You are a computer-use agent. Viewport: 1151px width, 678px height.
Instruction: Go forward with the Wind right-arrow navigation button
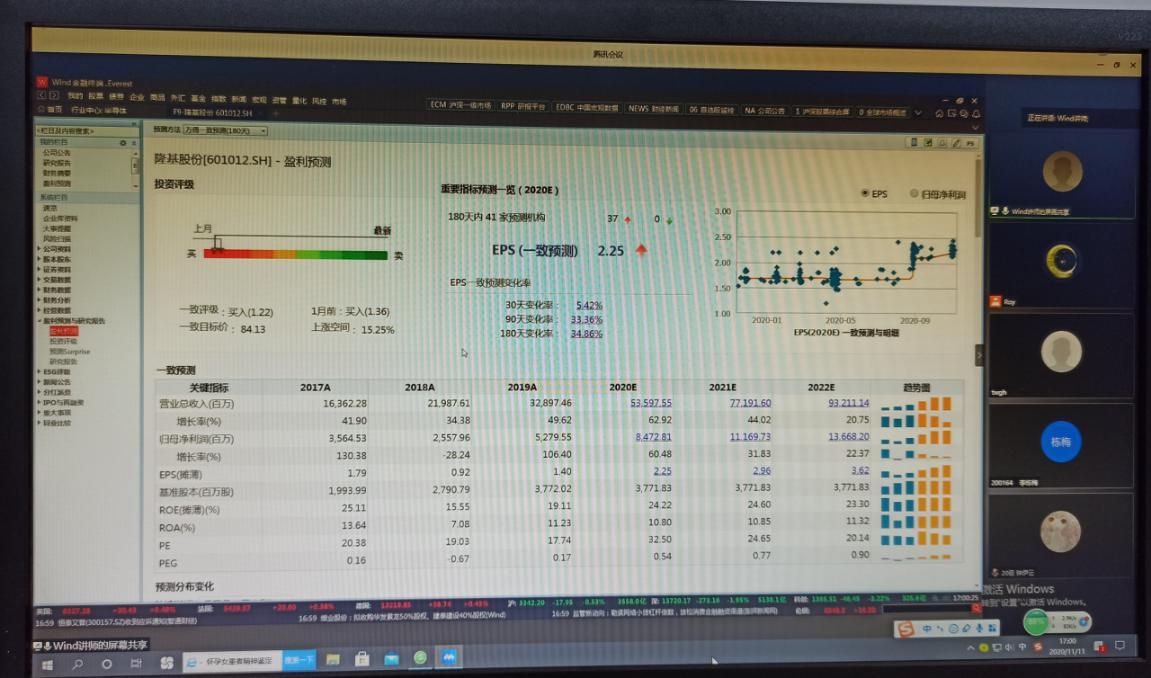pyautogui.click(x=53, y=95)
